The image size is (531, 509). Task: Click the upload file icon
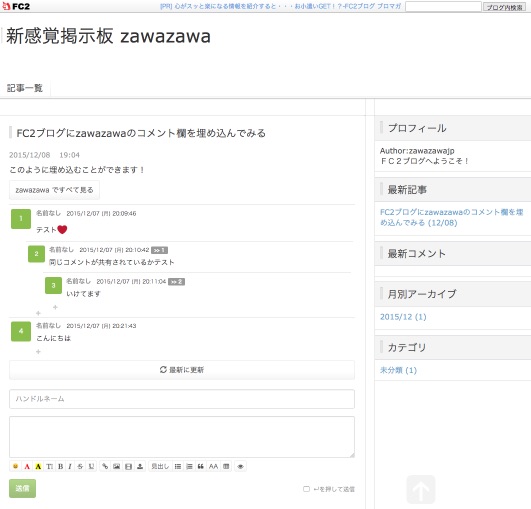(x=140, y=466)
